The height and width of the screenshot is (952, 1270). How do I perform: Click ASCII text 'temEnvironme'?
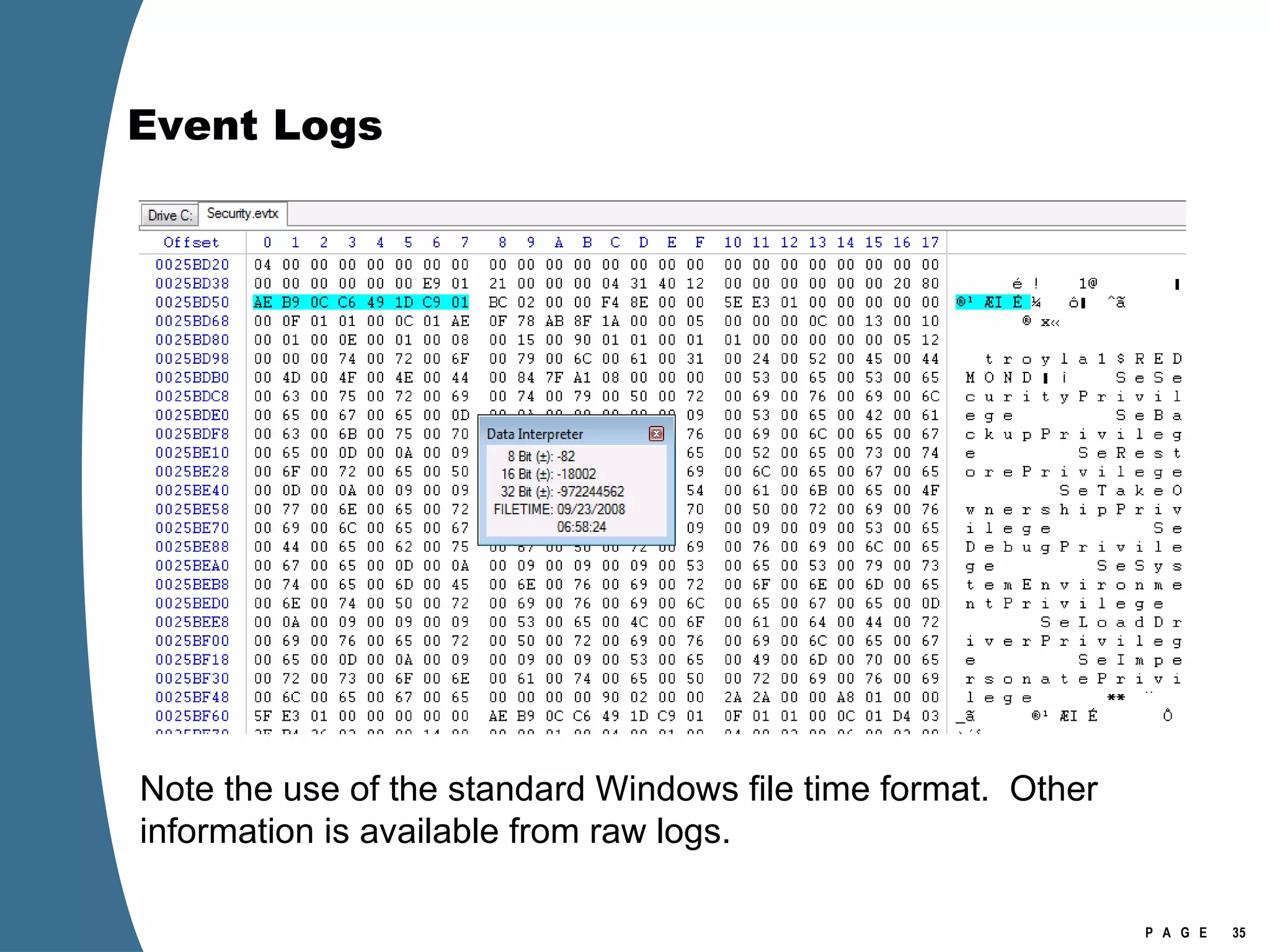(1074, 585)
